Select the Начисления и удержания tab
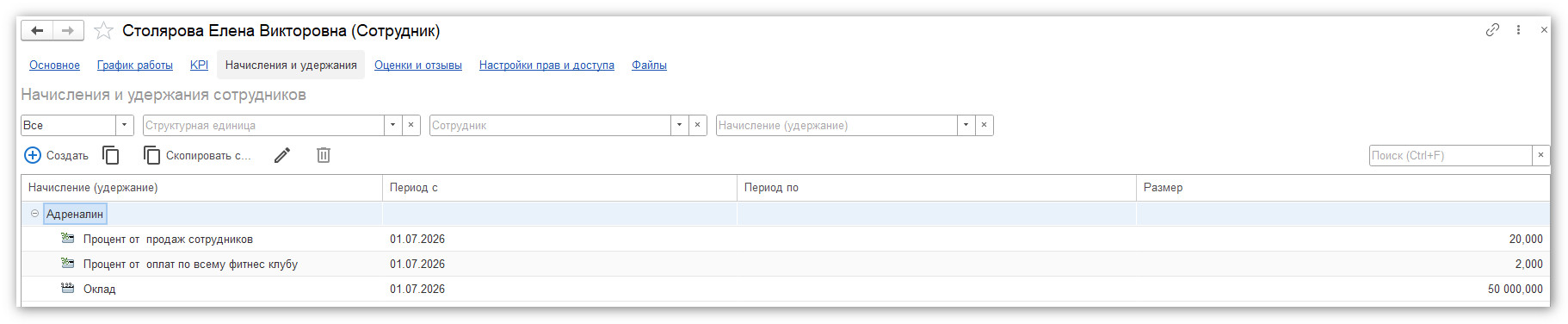The width and height of the screenshot is (1568, 324). (x=291, y=65)
